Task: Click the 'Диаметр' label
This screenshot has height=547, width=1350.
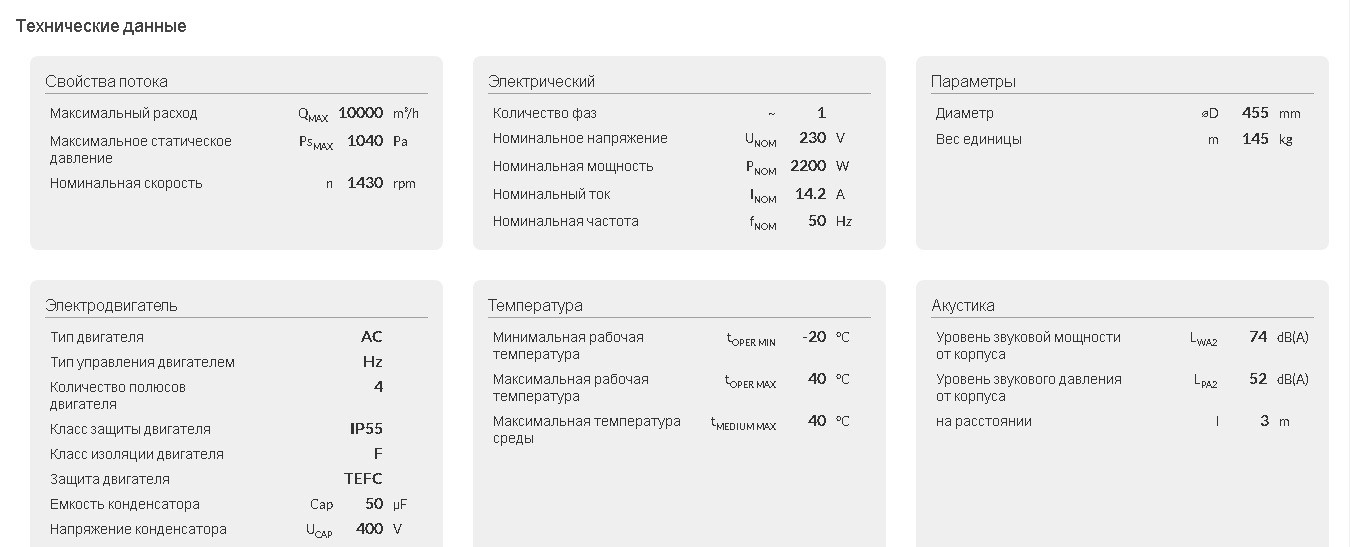Action: pyautogui.click(x=965, y=114)
